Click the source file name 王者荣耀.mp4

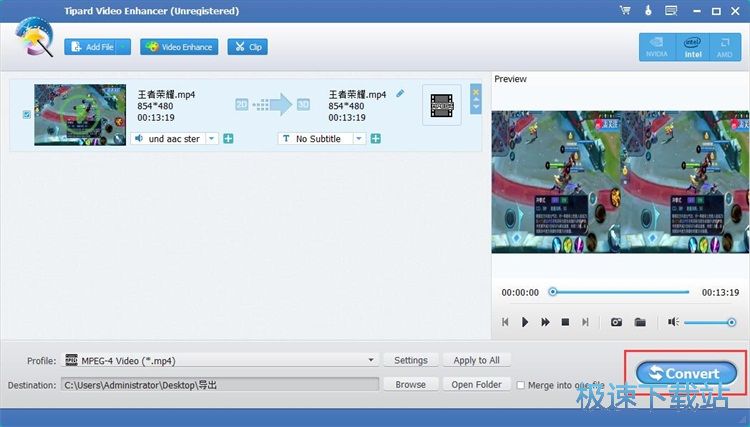tap(166, 94)
